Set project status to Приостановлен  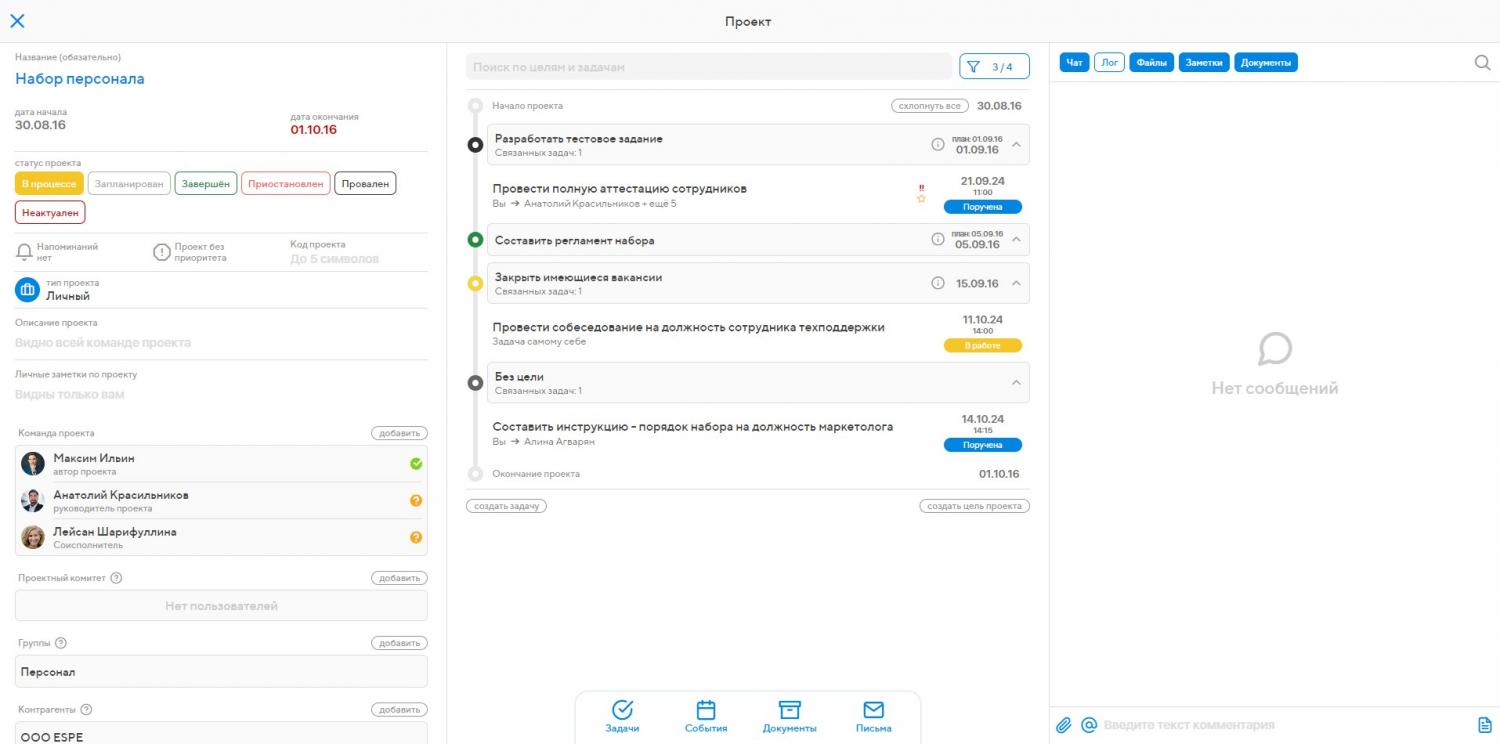pos(285,184)
